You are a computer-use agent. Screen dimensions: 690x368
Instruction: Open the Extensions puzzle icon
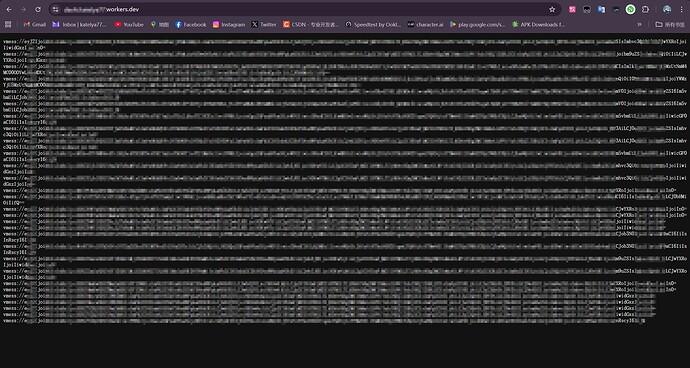pyautogui.click(x=646, y=9)
